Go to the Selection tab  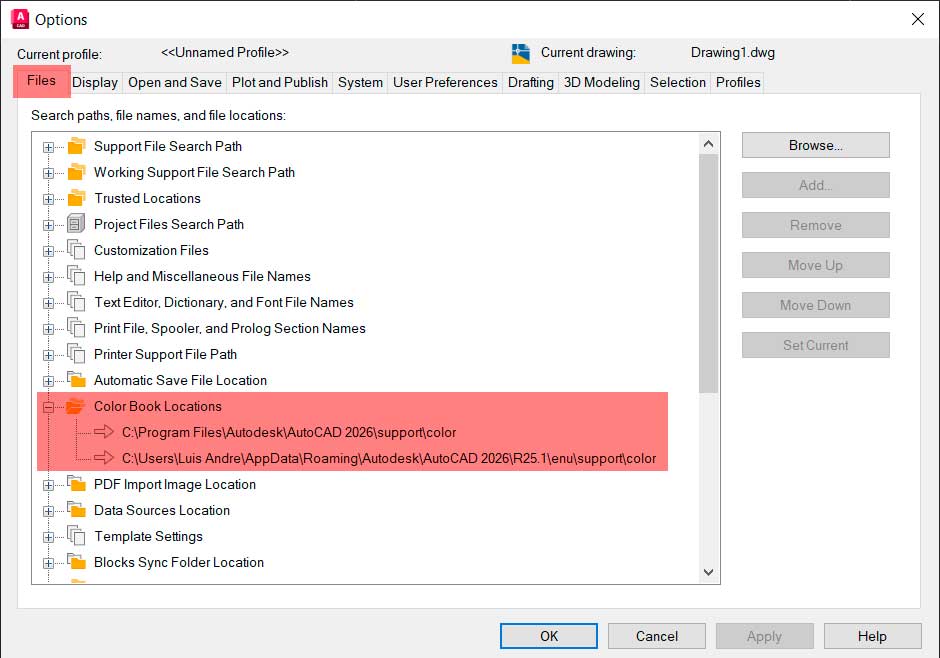pyautogui.click(x=678, y=82)
